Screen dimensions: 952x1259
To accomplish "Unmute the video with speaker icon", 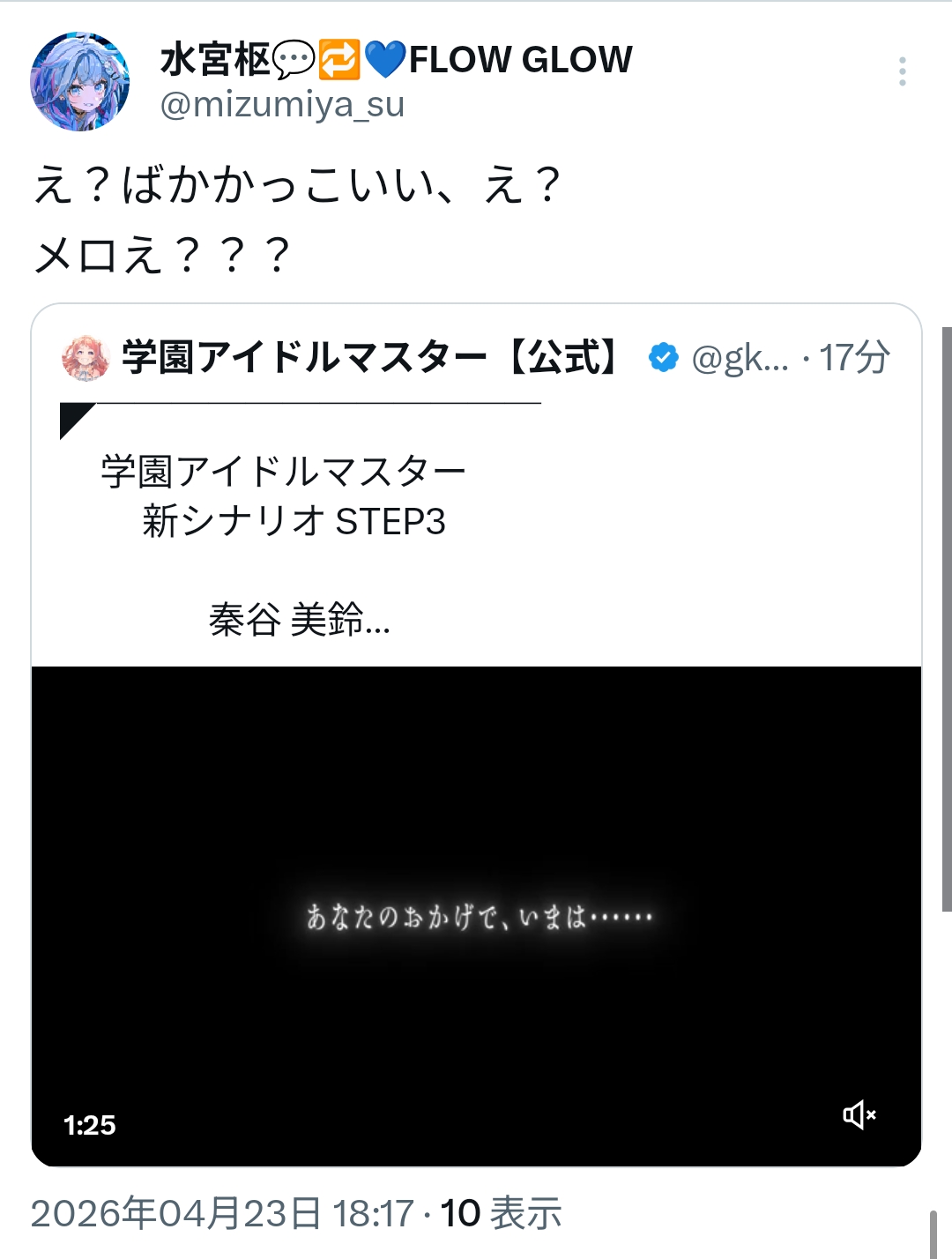I will 859,1115.
